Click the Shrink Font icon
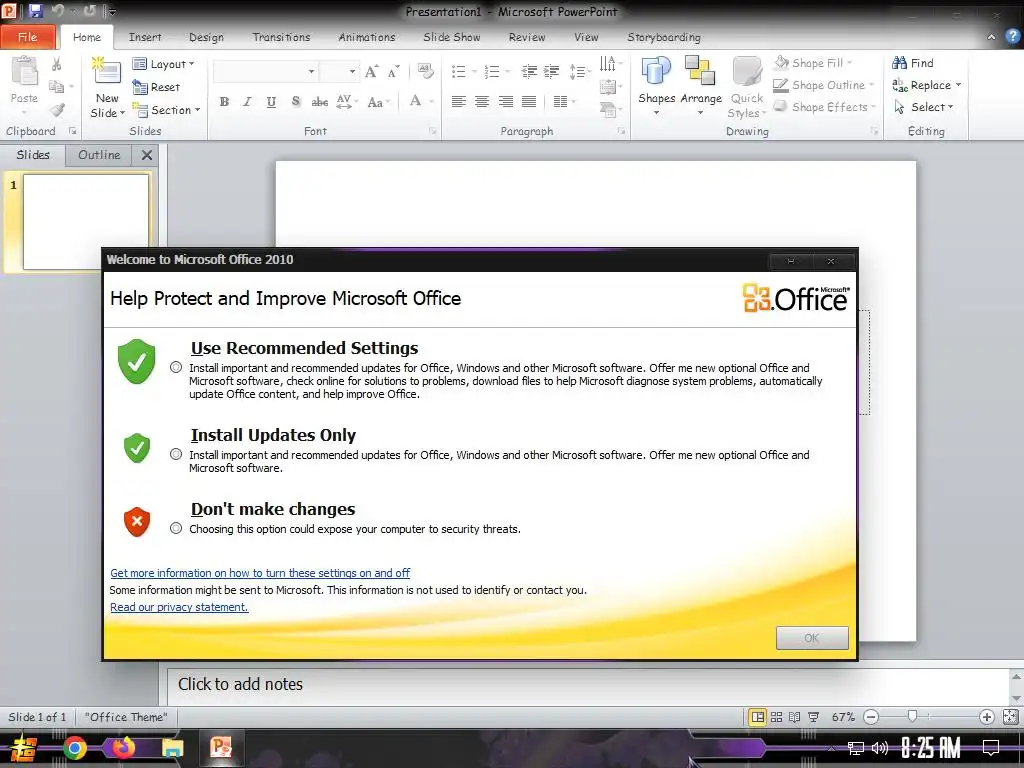The height and width of the screenshot is (768, 1024). coord(393,71)
